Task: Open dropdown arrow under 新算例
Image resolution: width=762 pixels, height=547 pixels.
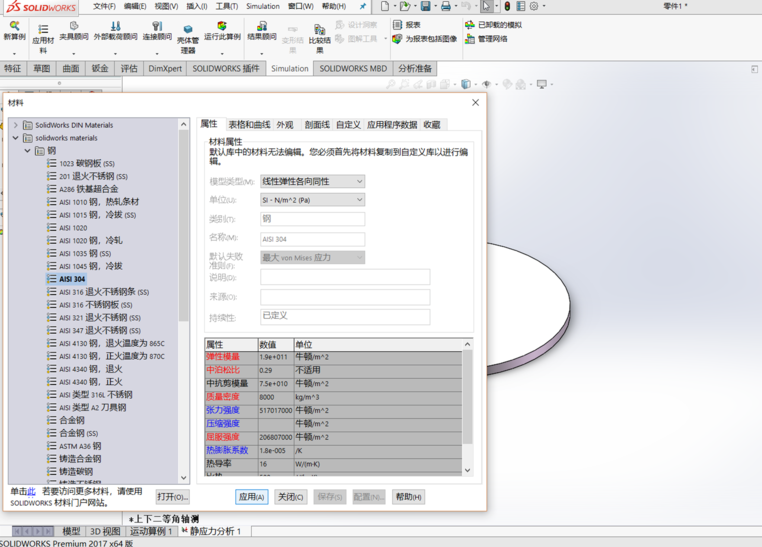Action: click(15, 53)
